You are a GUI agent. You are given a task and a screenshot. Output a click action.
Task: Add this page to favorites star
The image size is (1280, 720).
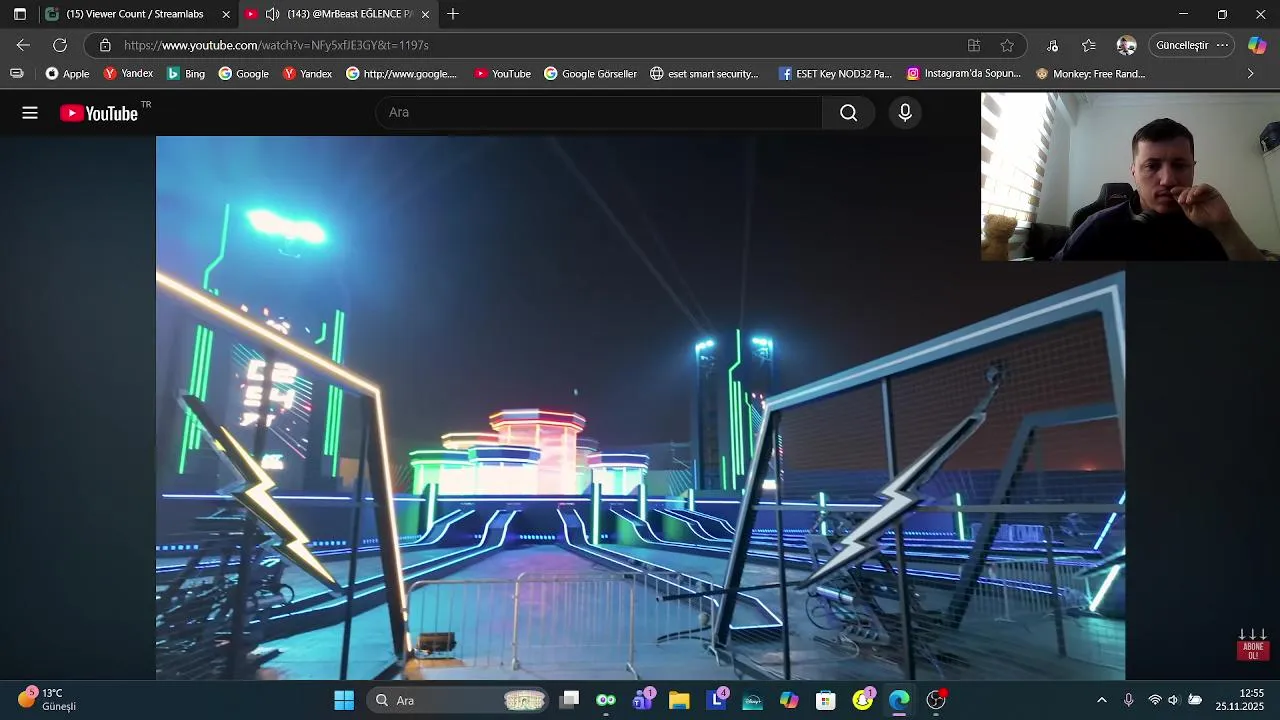pos(1007,45)
